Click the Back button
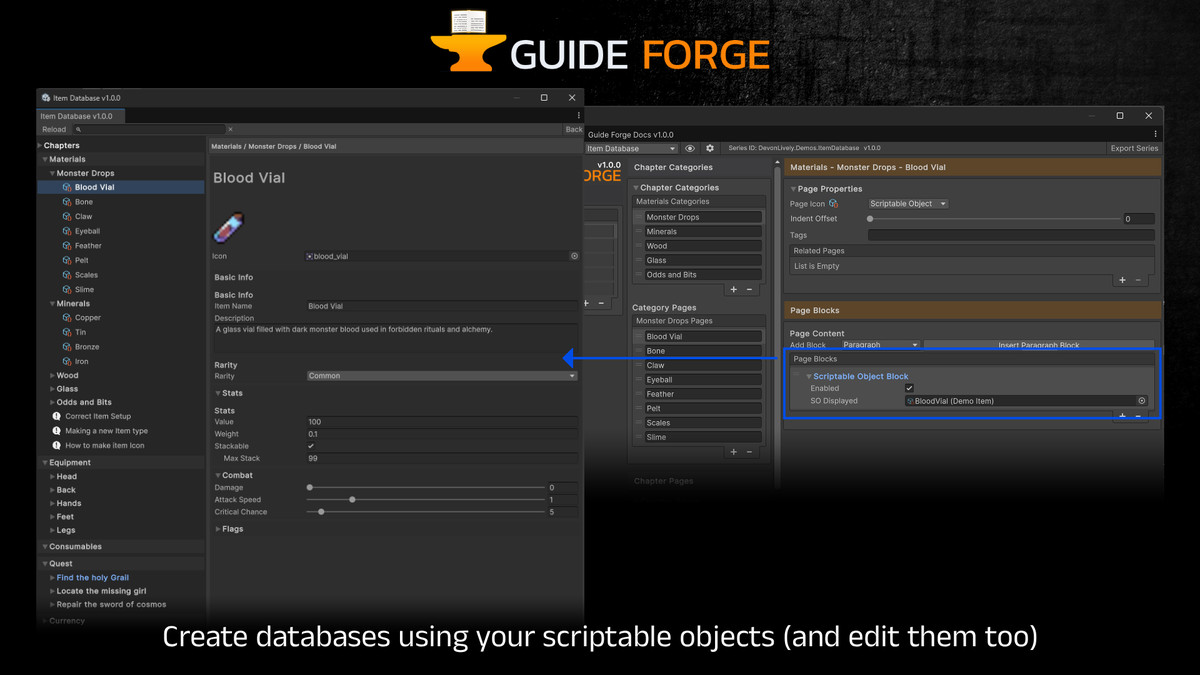This screenshot has width=1200, height=675. (x=573, y=129)
